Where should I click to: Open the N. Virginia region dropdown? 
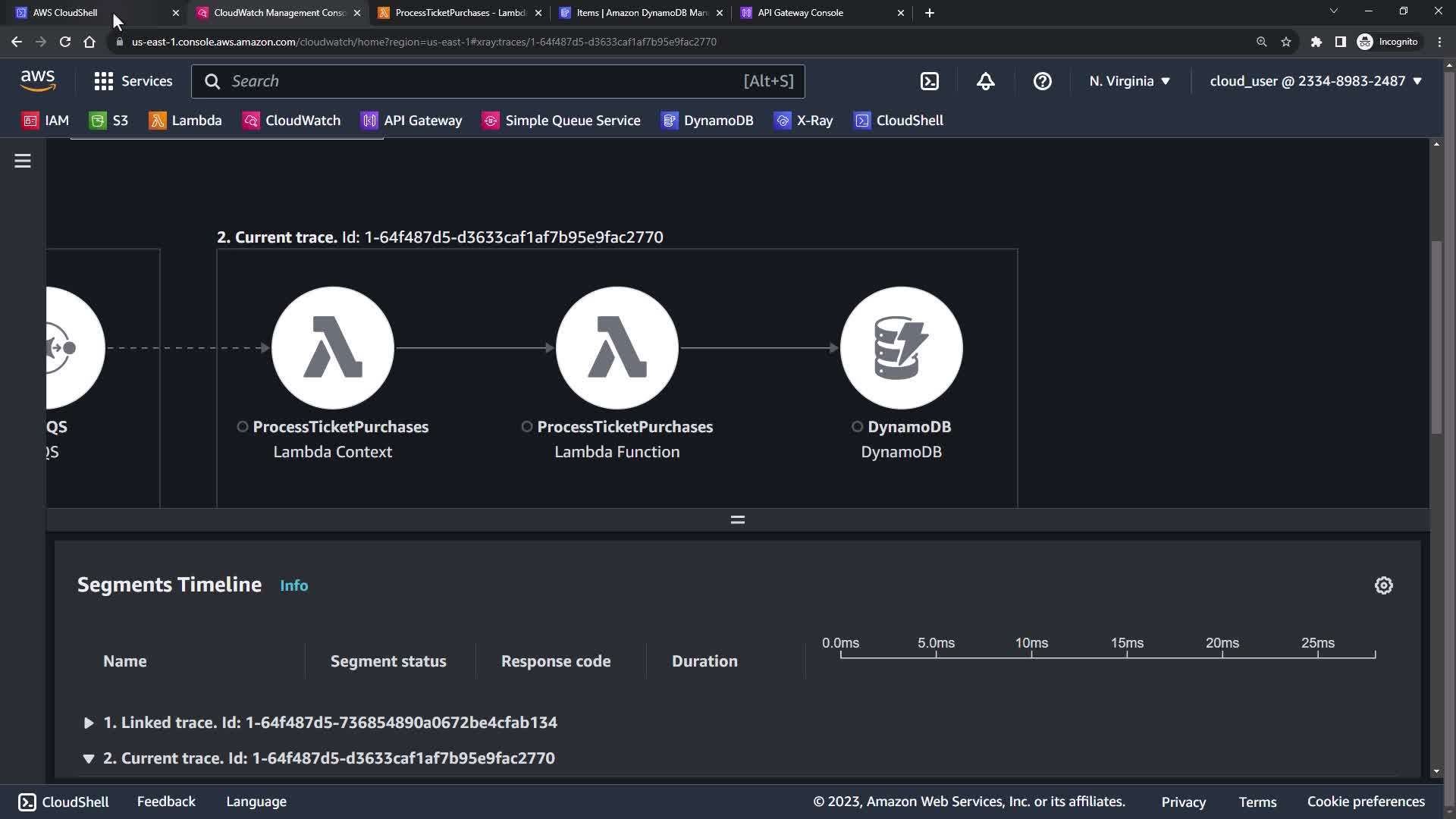(1129, 81)
